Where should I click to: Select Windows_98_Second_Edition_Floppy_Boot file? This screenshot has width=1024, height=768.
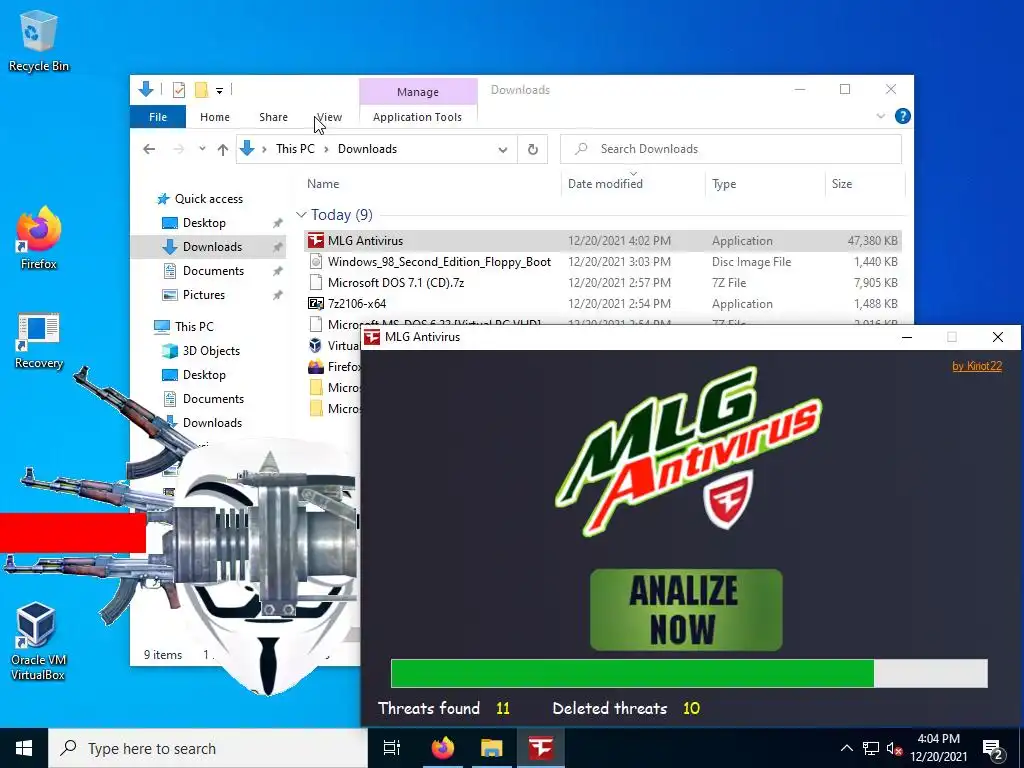tap(603, 261)
